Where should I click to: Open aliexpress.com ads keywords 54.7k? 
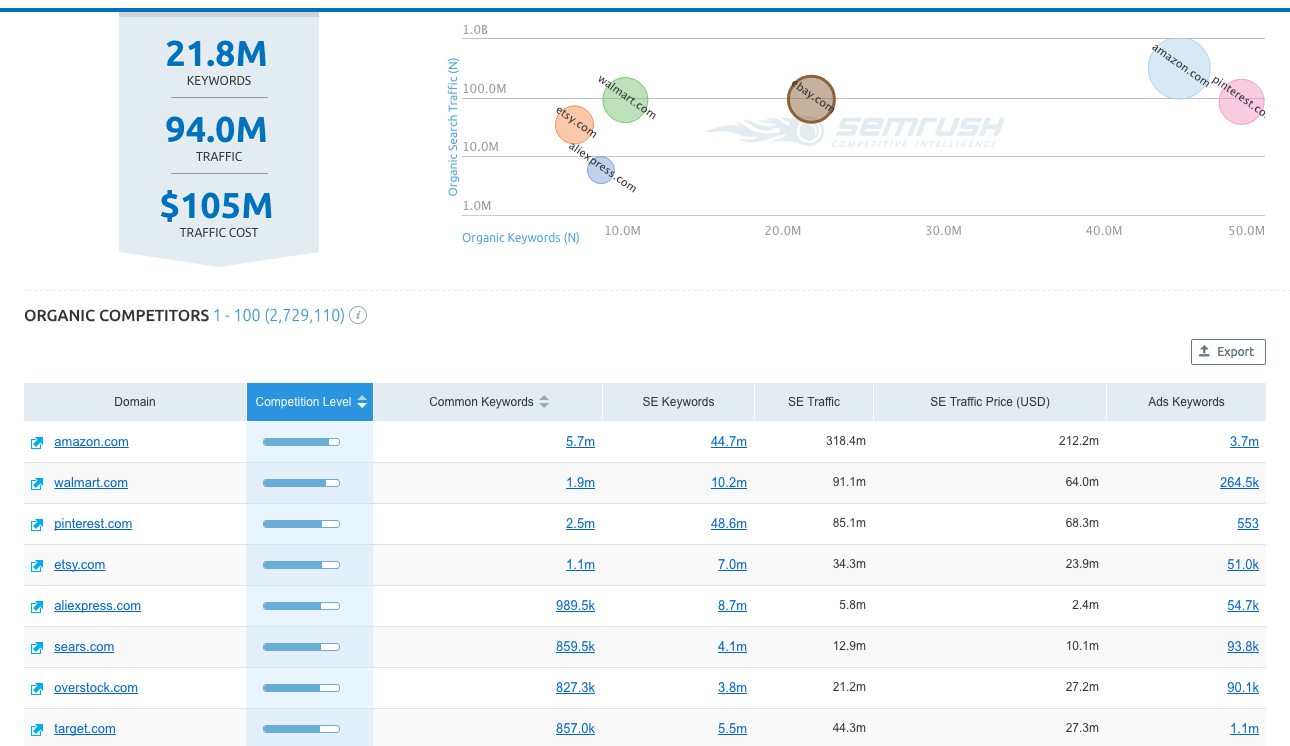coord(1243,606)
